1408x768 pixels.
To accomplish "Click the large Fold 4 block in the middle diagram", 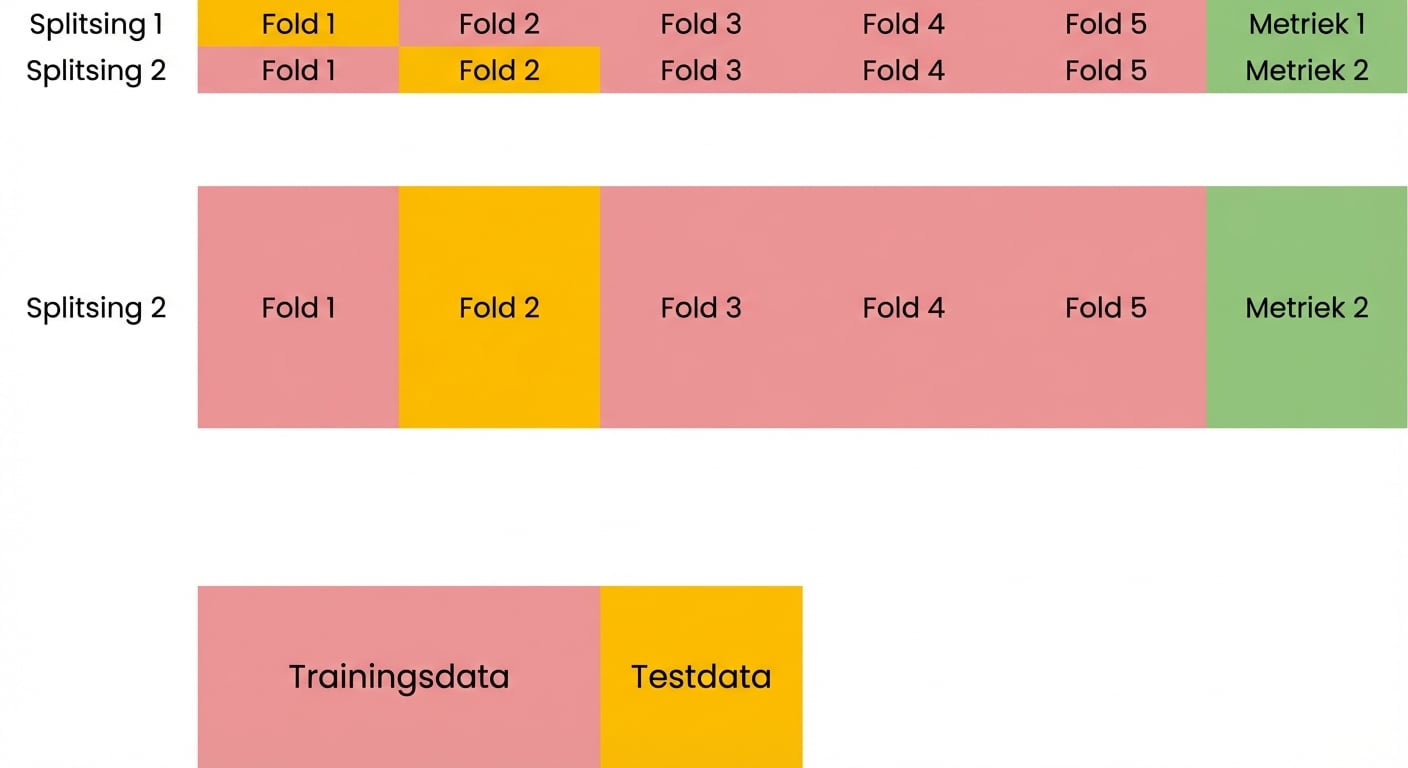I will 903,307.
